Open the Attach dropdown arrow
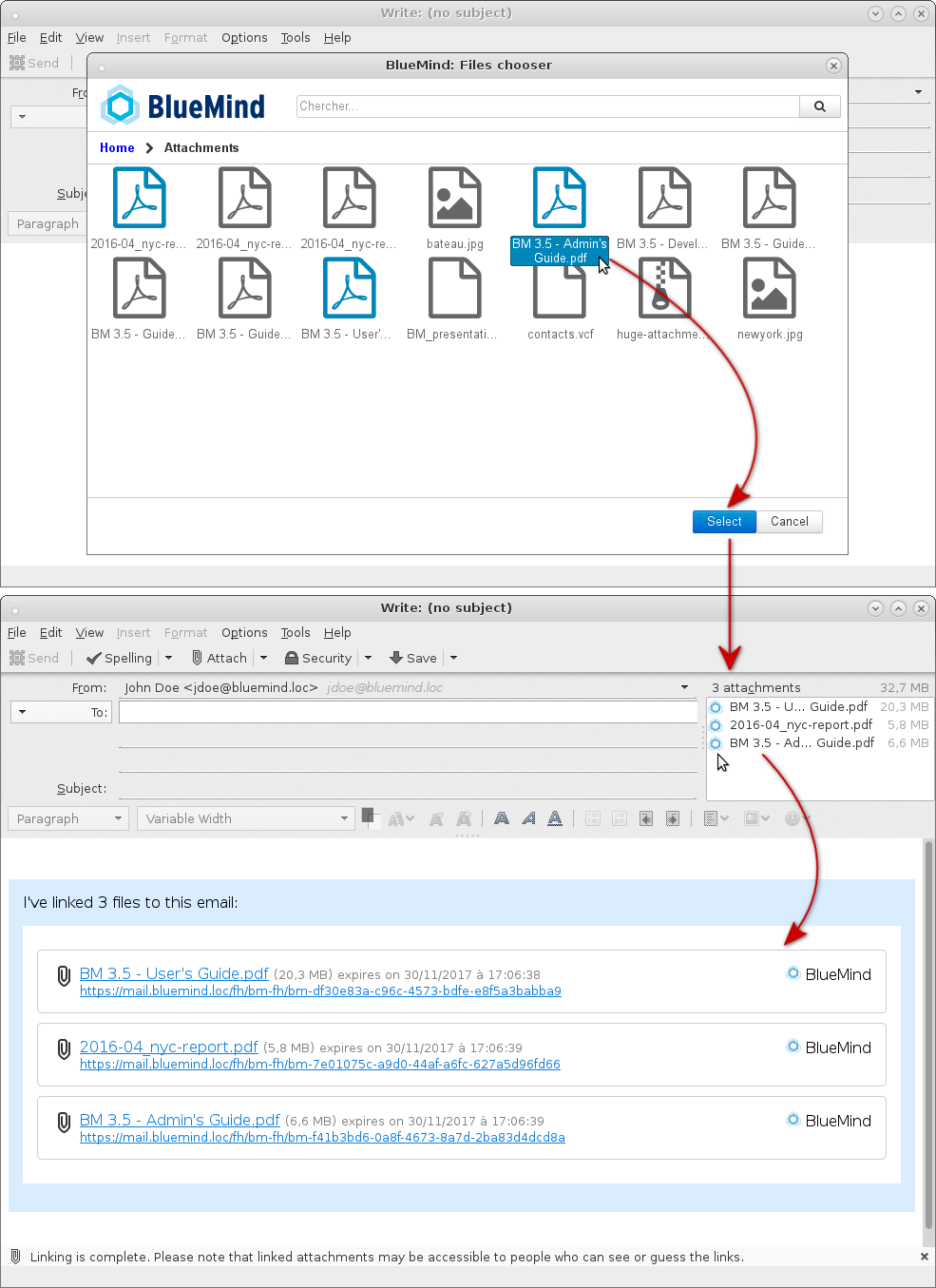The height and width of the screenshot is (1288, 936). [x=263, y=658]
